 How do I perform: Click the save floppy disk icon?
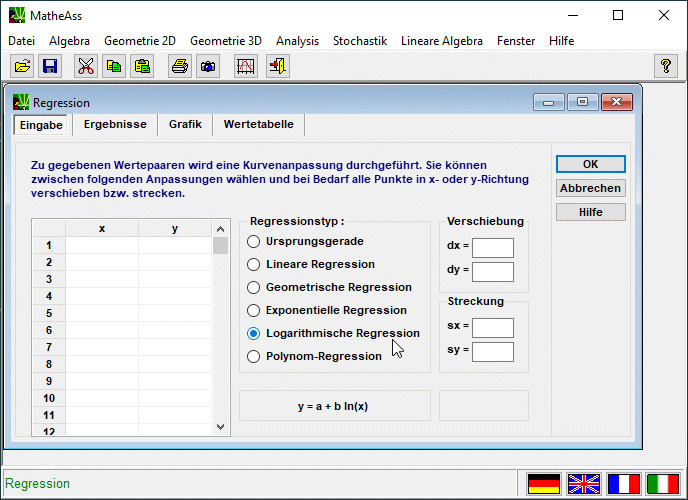(x=50, y=66)
